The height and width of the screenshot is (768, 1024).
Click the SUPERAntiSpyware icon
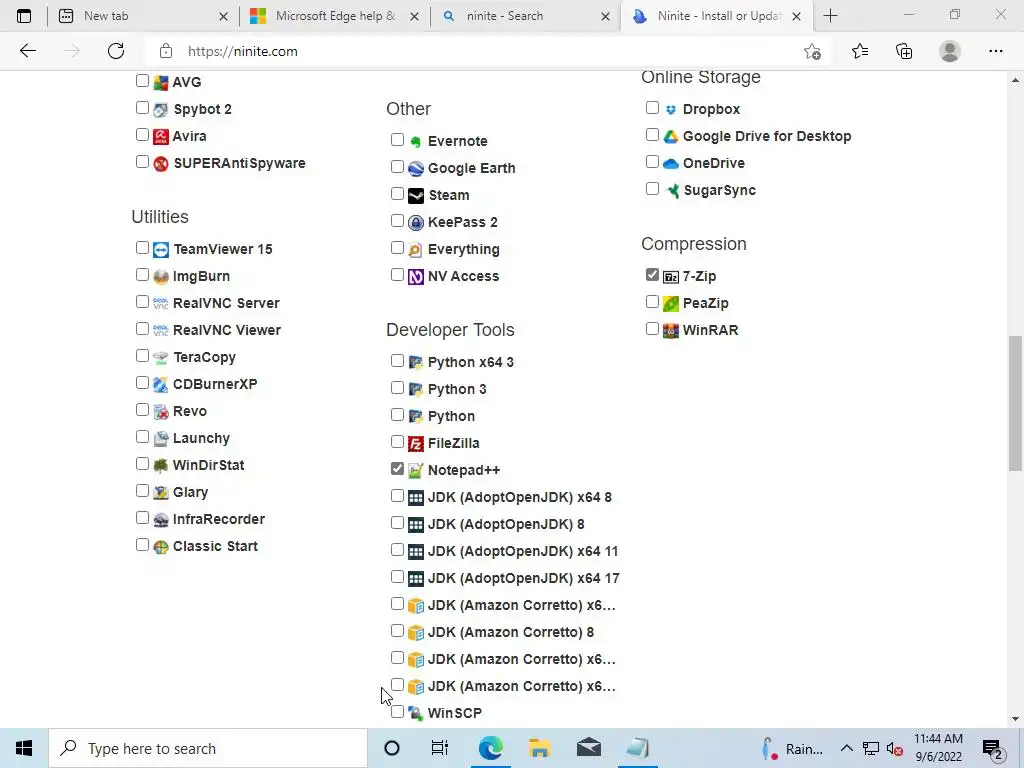[x=161, y=164]
